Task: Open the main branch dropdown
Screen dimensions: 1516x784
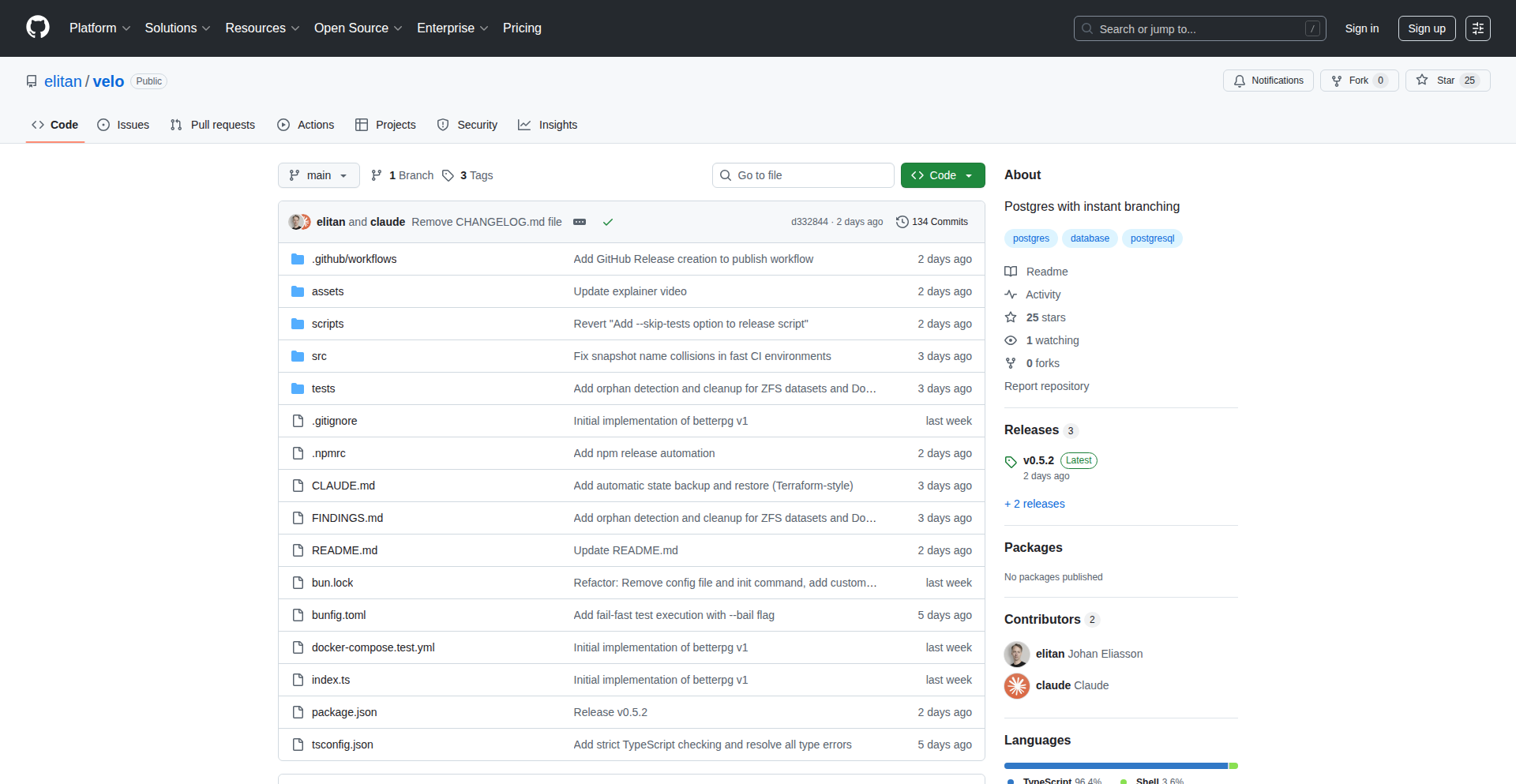Action: point(318,175)
